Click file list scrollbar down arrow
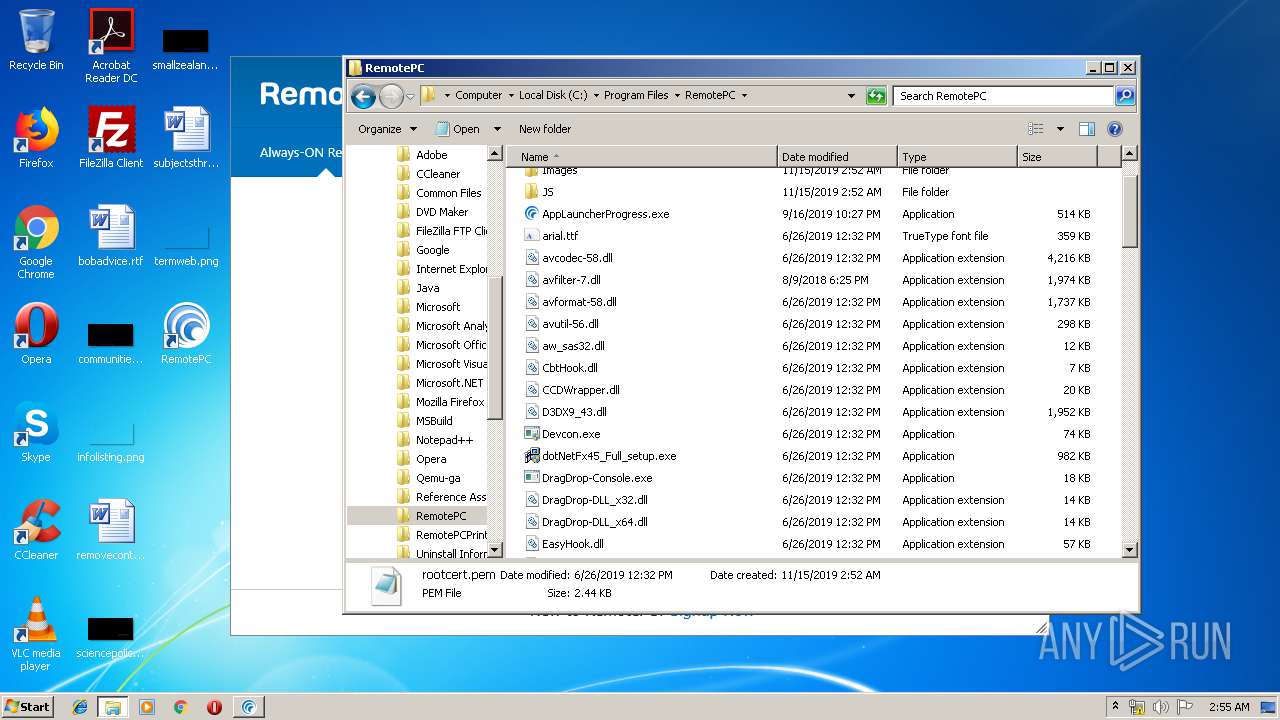Viewport: 1280px width, 720px height. pyautogui.click(x=1130, y=549)
